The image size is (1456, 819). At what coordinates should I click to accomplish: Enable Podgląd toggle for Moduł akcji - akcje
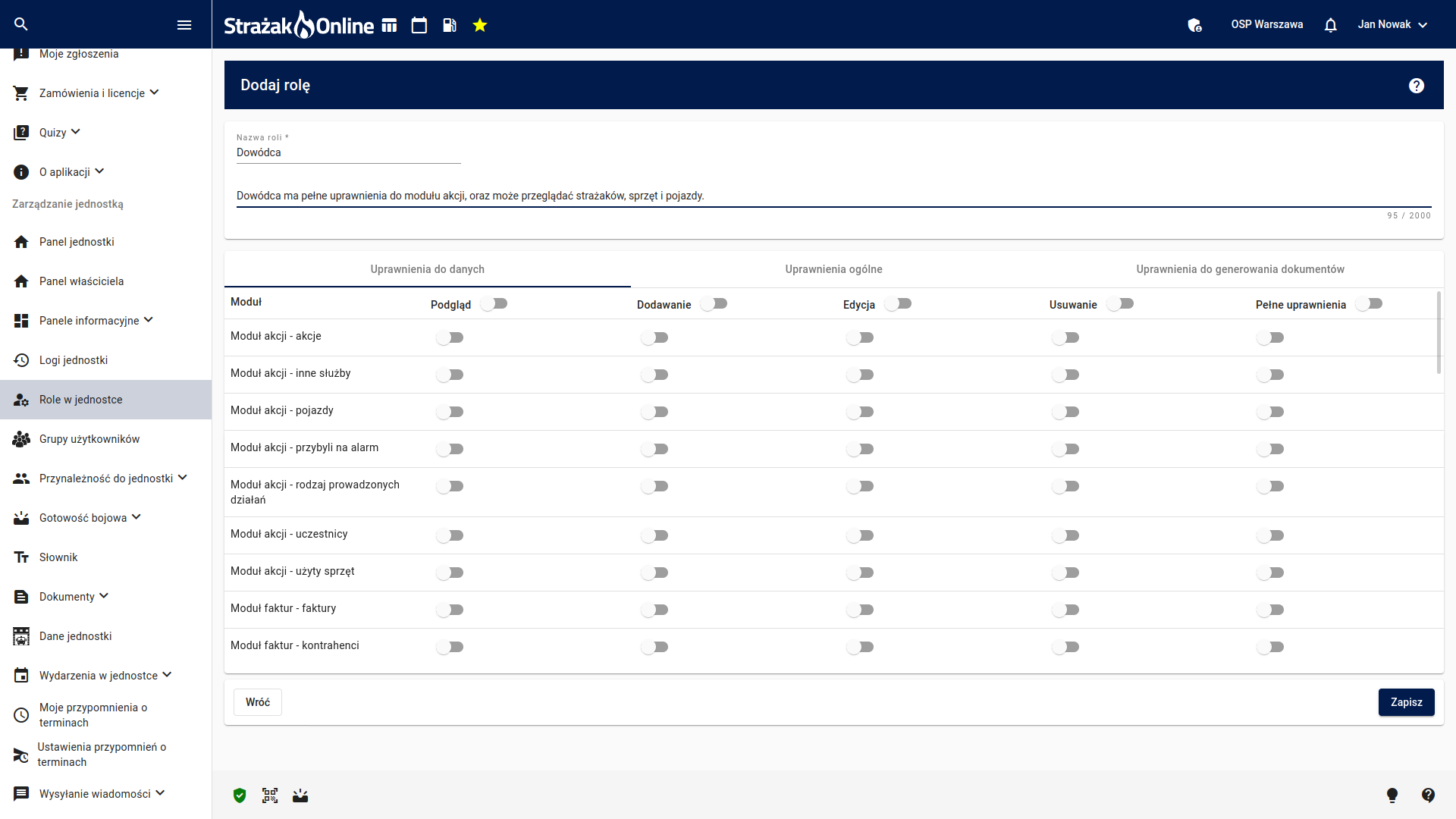450,337
